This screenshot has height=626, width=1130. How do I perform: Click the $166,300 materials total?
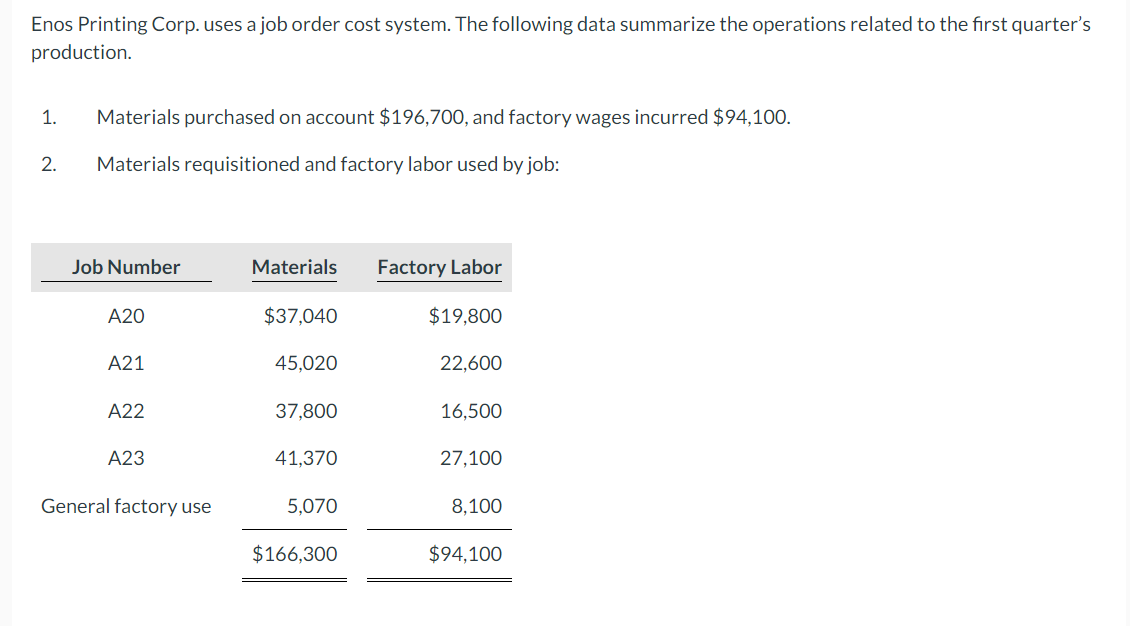tap(294, 554)
